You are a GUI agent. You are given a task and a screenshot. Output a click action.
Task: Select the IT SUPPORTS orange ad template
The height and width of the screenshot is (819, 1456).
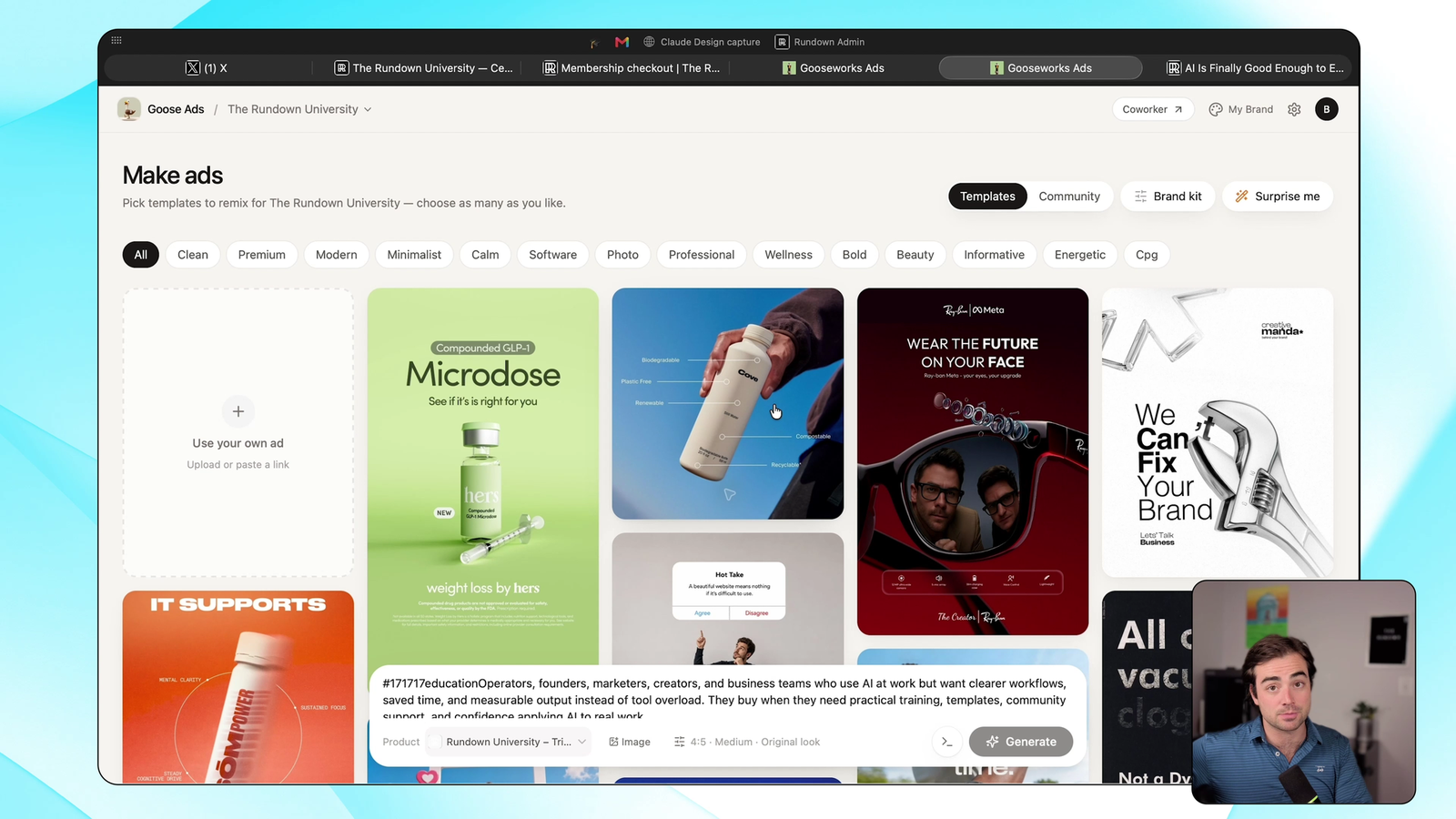[238, 687]
